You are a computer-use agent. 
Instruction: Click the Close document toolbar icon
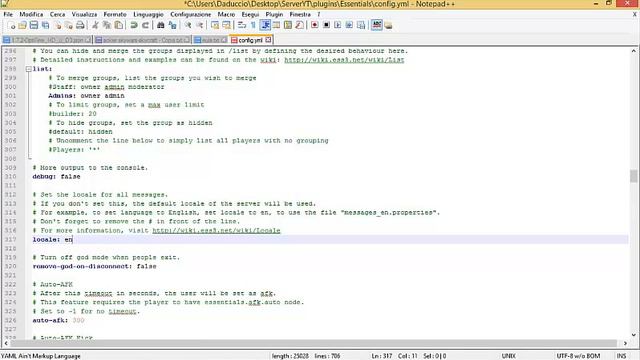[57, 25]
